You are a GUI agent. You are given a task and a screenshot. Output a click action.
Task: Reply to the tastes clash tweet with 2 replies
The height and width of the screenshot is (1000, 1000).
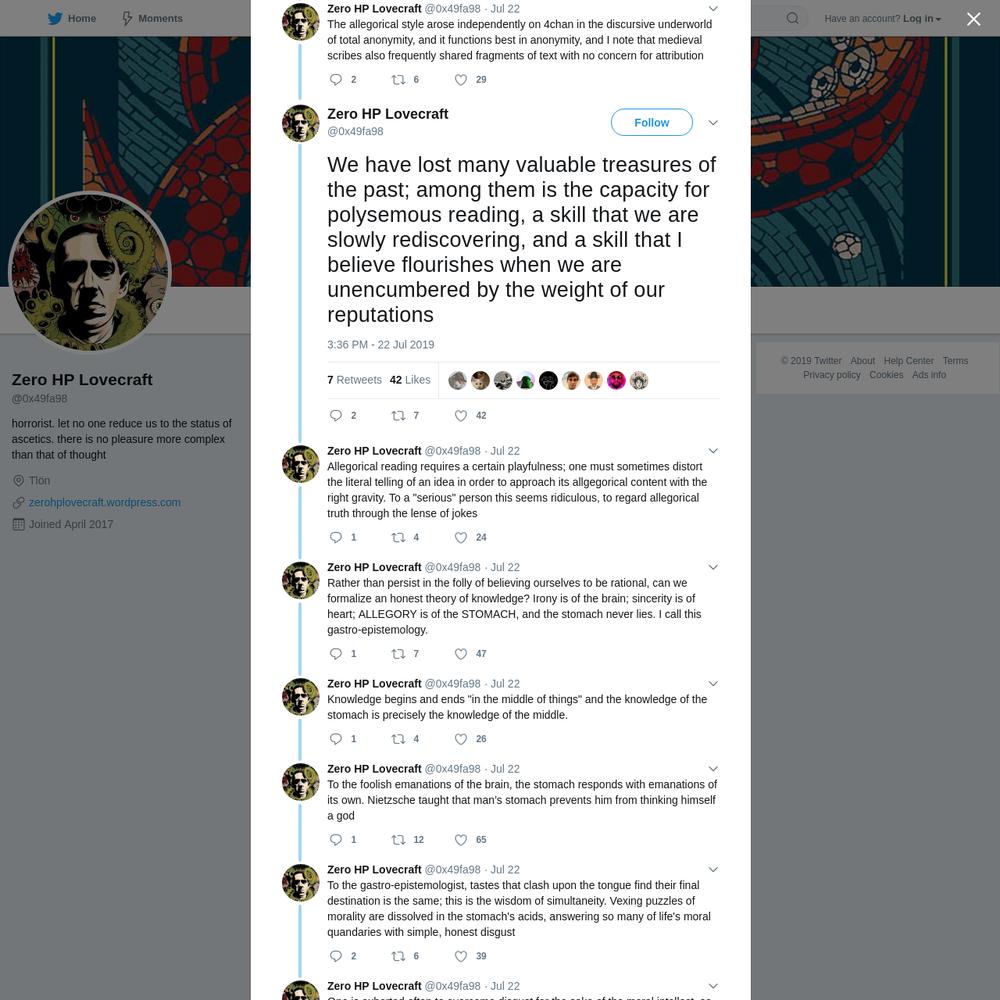pos(335,956)
